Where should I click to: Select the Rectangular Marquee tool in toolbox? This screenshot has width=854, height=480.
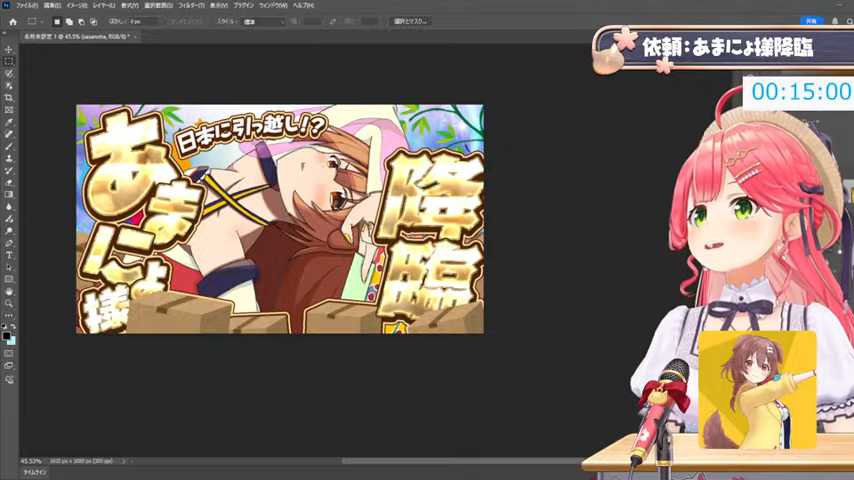(x=9, y=62)
